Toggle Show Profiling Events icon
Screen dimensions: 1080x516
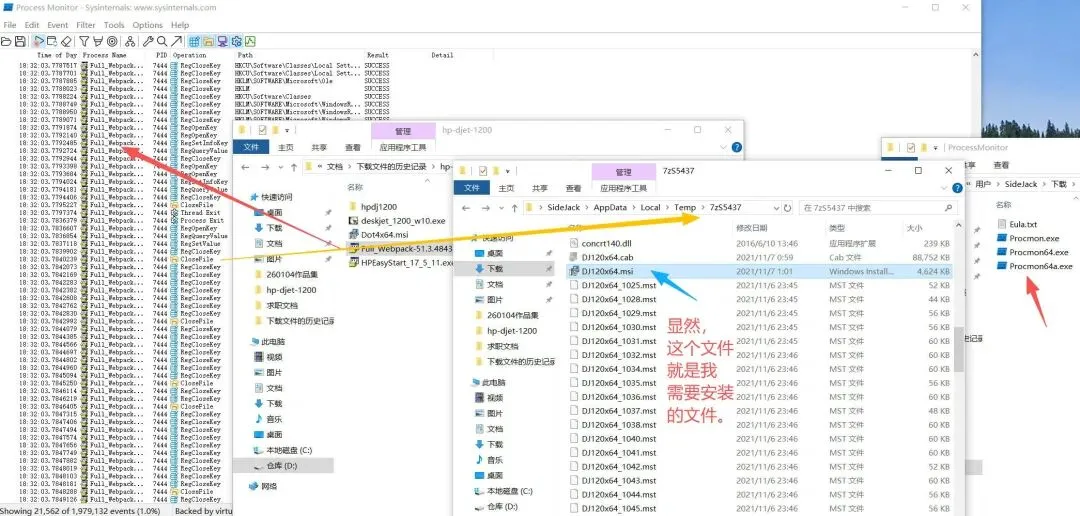[250, 41]
